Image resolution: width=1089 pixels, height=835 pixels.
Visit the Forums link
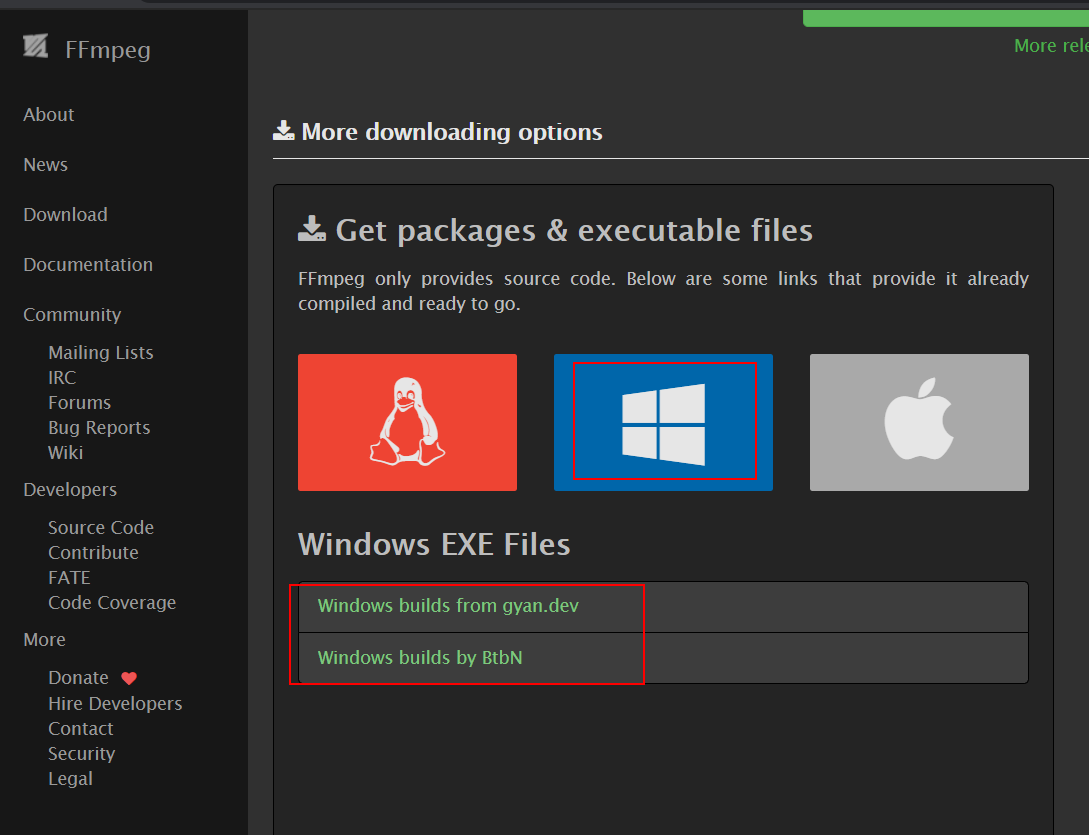tap(80, 403)
